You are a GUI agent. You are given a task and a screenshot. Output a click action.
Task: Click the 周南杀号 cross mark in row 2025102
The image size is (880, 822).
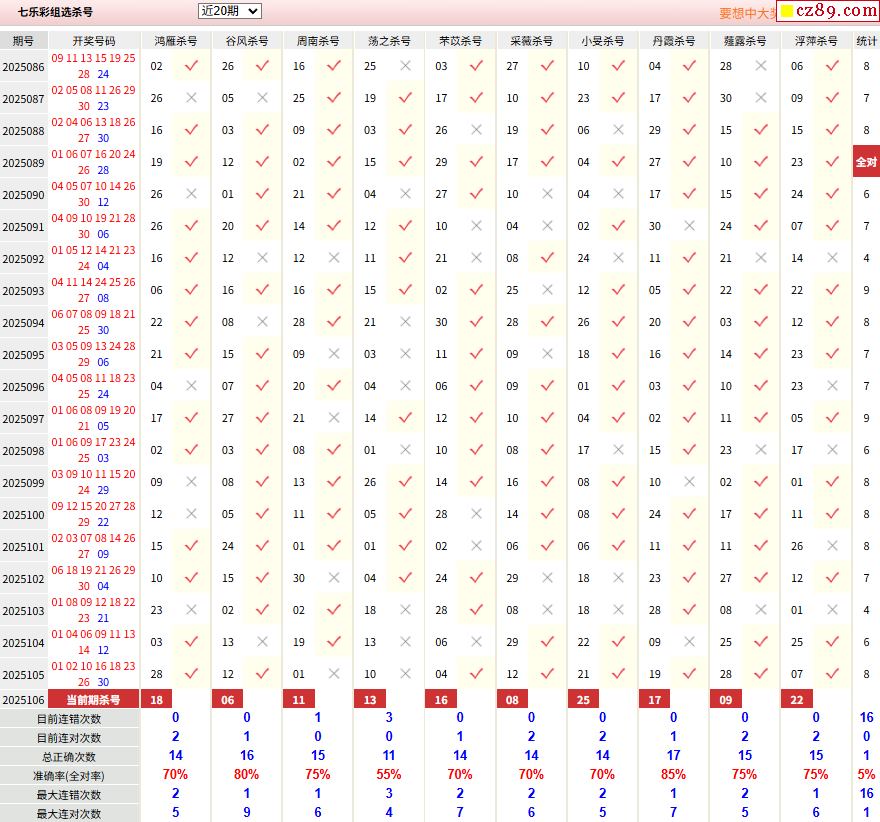click(x=334, y=577)
